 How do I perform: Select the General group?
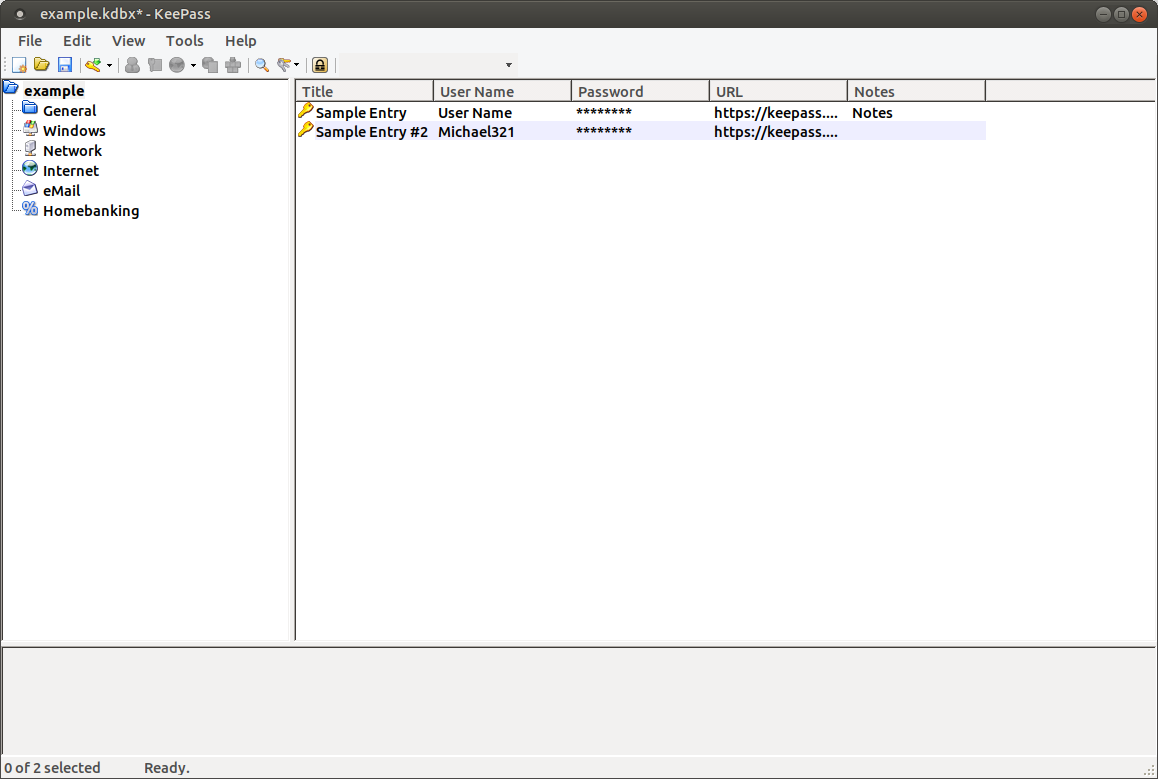69,111
